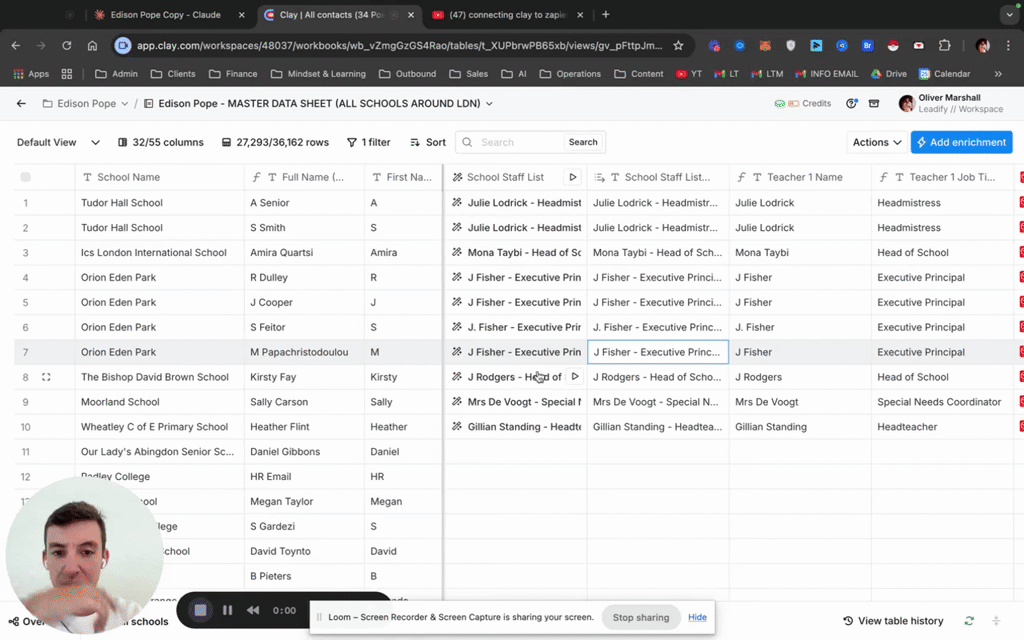
Task: Click the Add enrichment button
Action: (961, 142)
